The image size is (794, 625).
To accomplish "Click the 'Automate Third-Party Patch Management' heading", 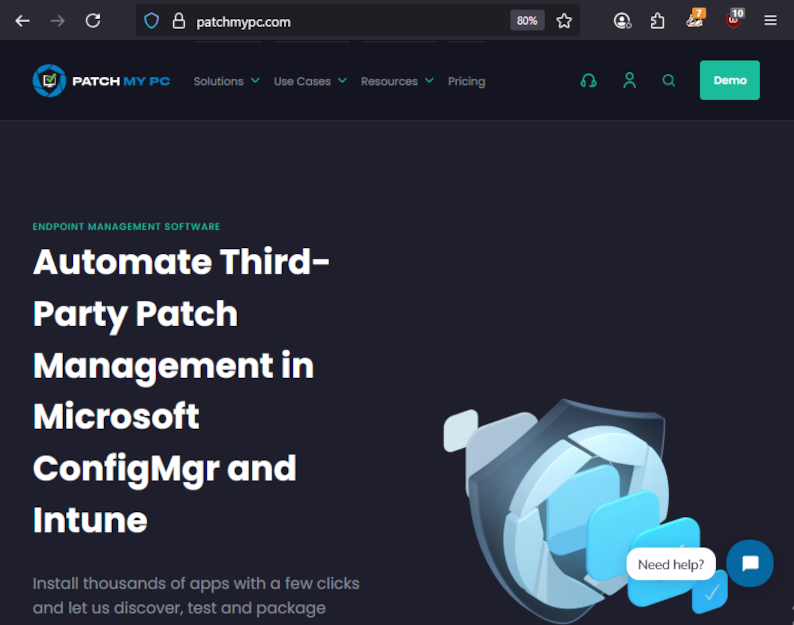I will pyautogui.click(x=181, y=390).
